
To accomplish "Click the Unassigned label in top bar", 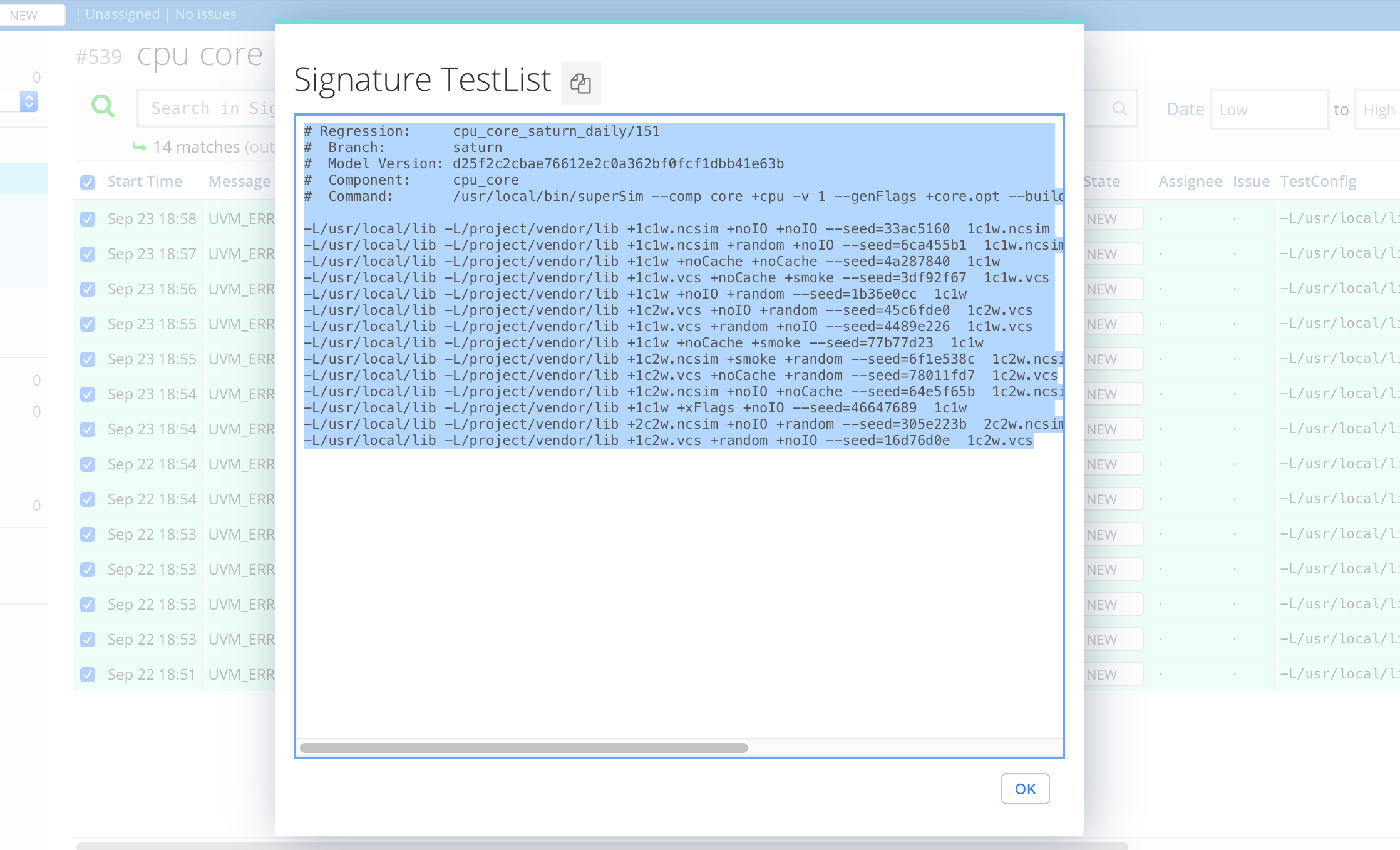I will click(x=123, y=14).
